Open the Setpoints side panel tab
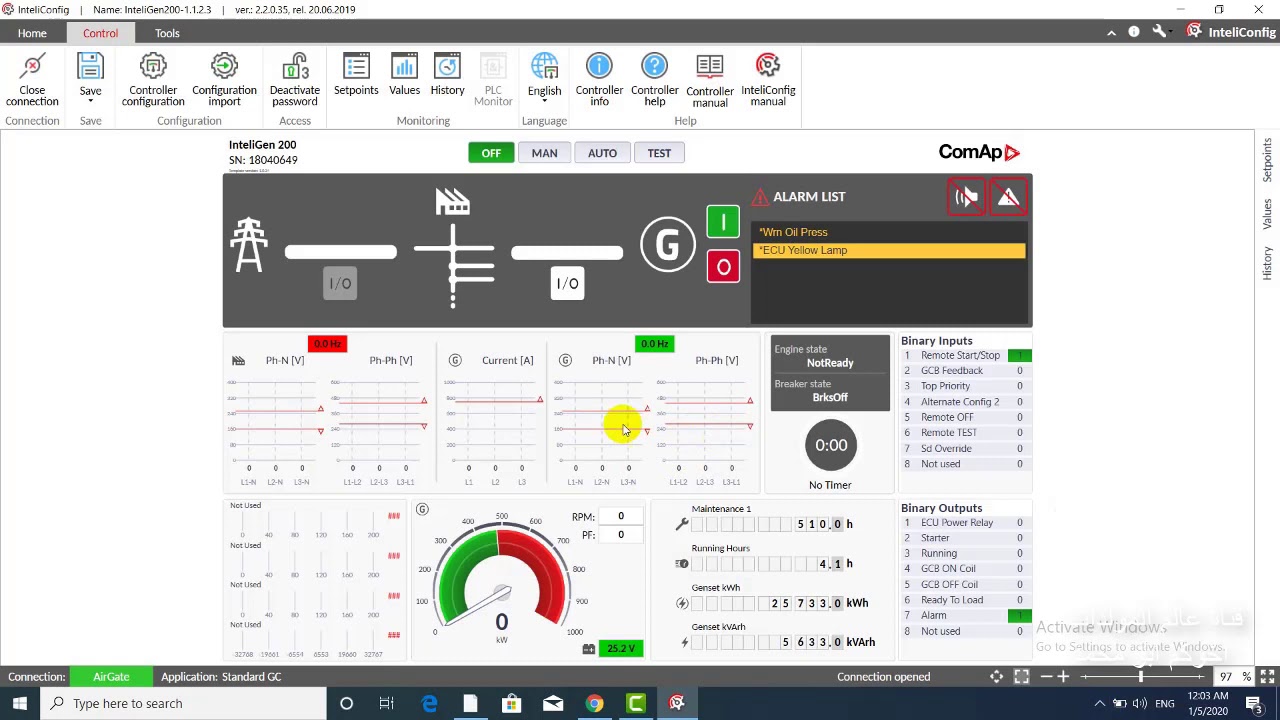 1267,160
